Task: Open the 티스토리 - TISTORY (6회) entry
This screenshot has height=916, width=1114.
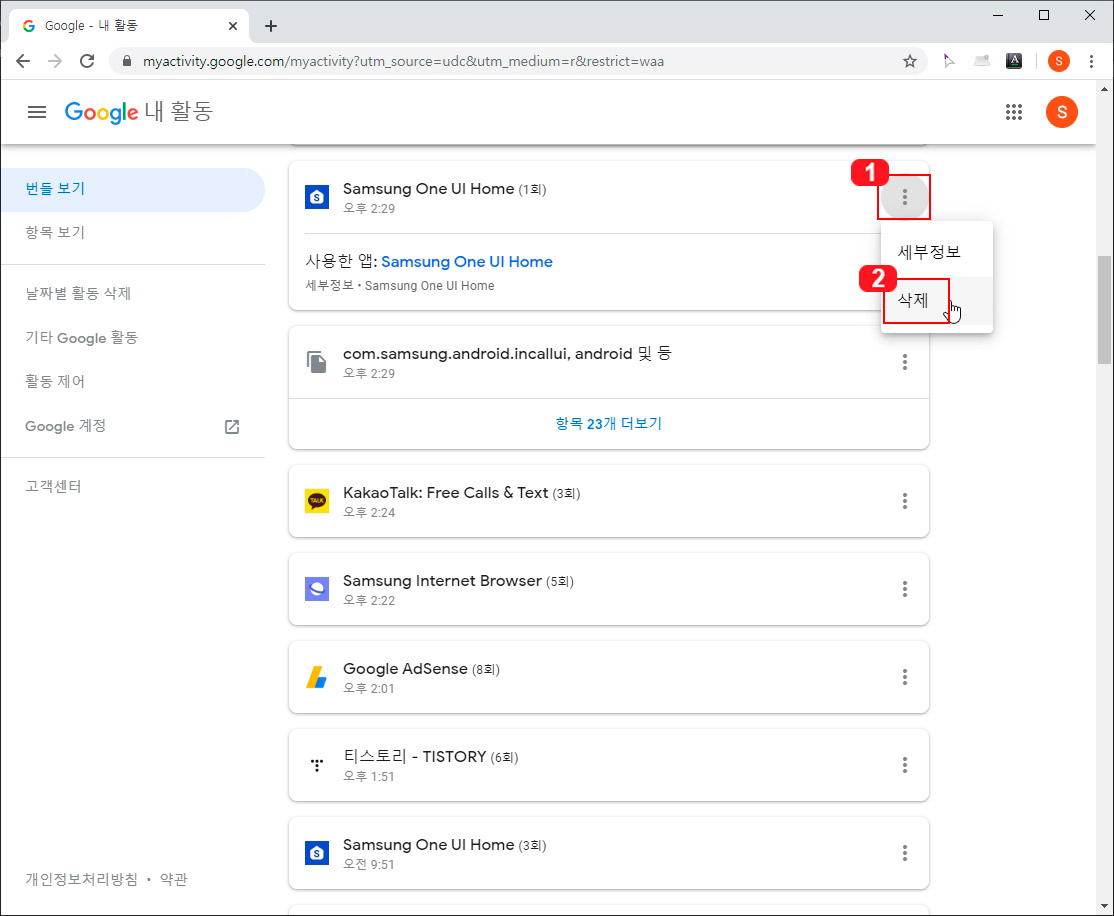Action: pos(431,757)
